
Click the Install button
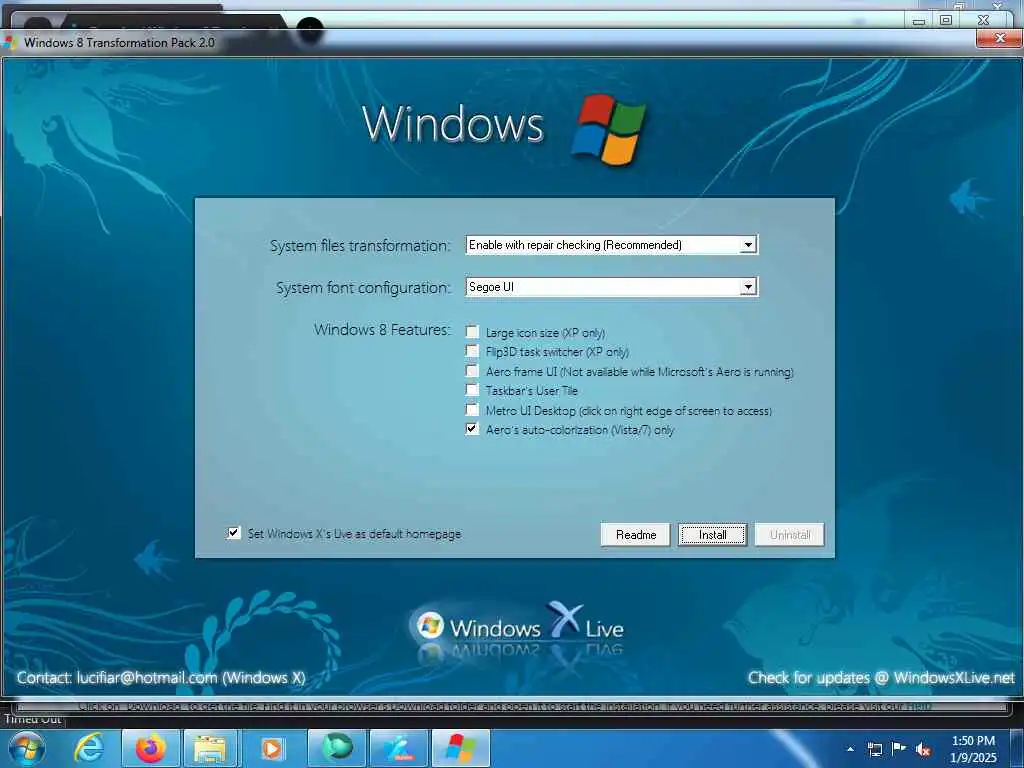(712, 535)
